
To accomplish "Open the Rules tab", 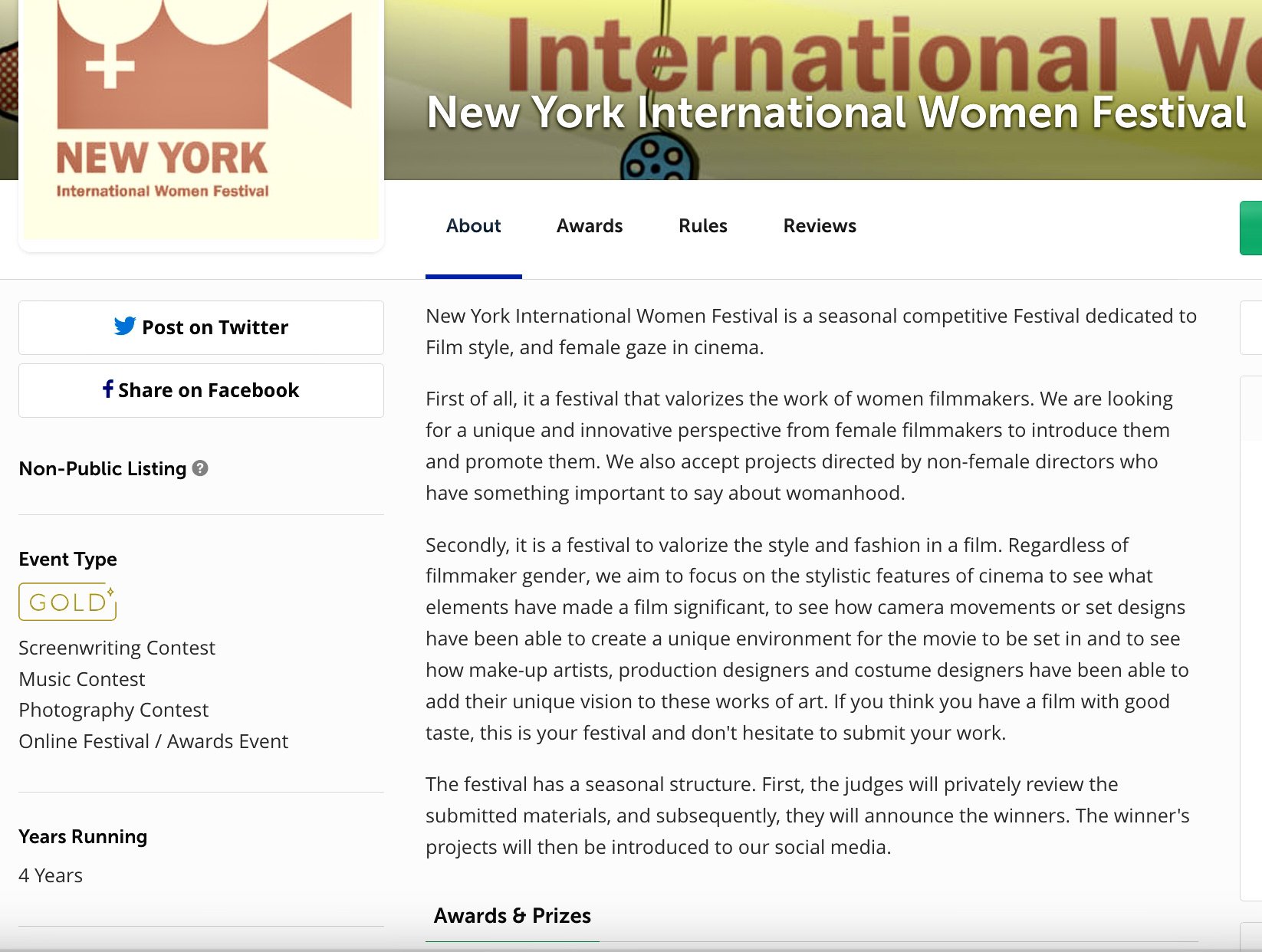I will click(703, 226).
